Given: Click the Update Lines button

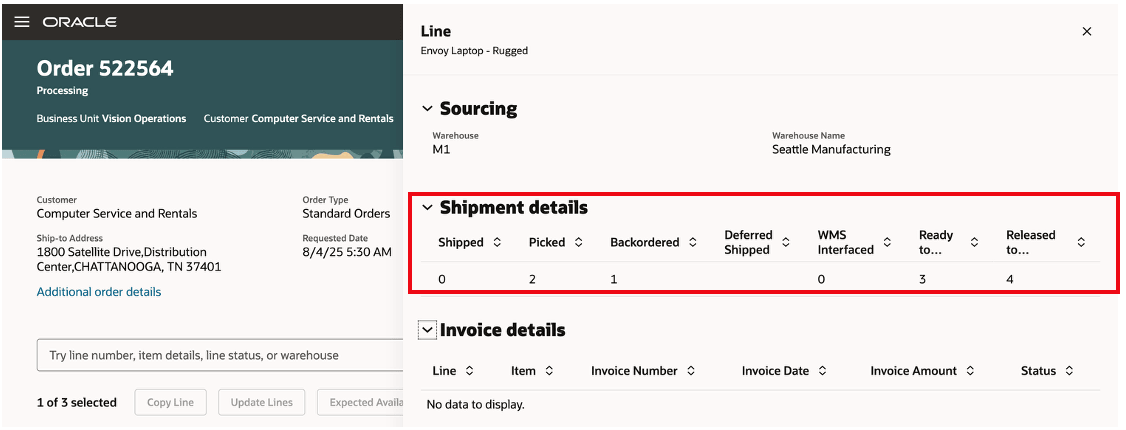Looking at the screenshot, I should (x=261, y=402).
